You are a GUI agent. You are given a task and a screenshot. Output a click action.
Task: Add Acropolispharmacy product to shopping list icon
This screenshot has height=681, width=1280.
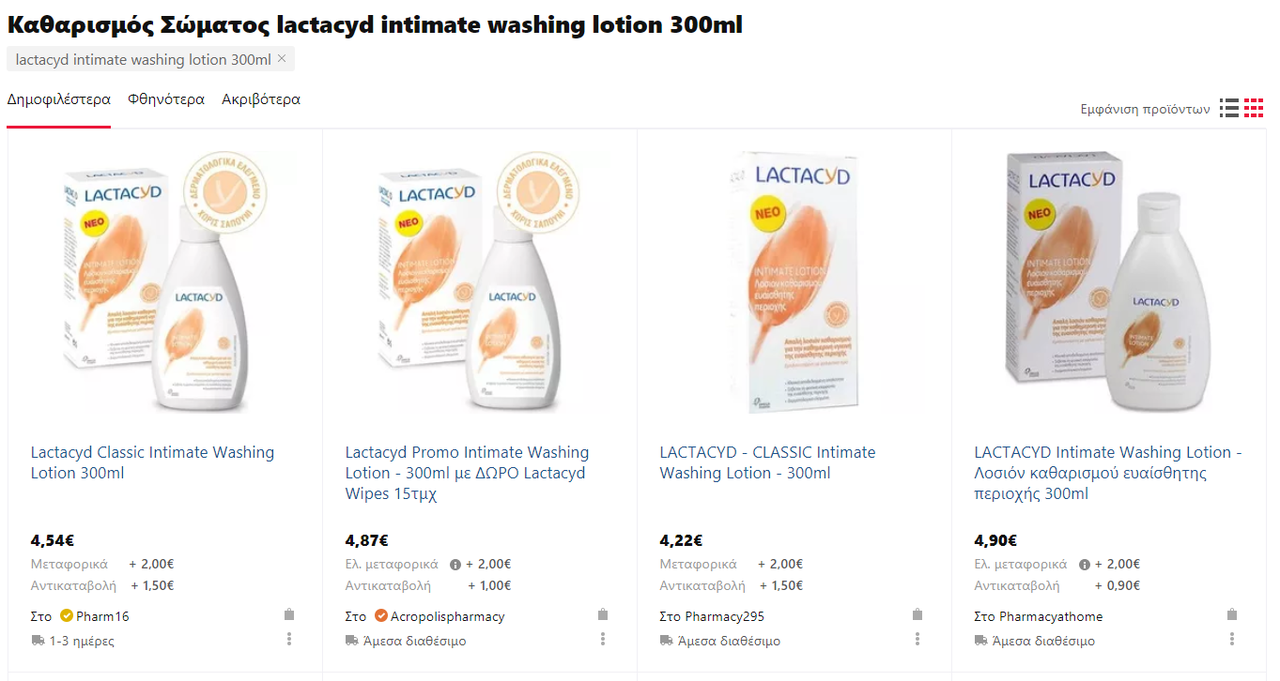[603, 615]
